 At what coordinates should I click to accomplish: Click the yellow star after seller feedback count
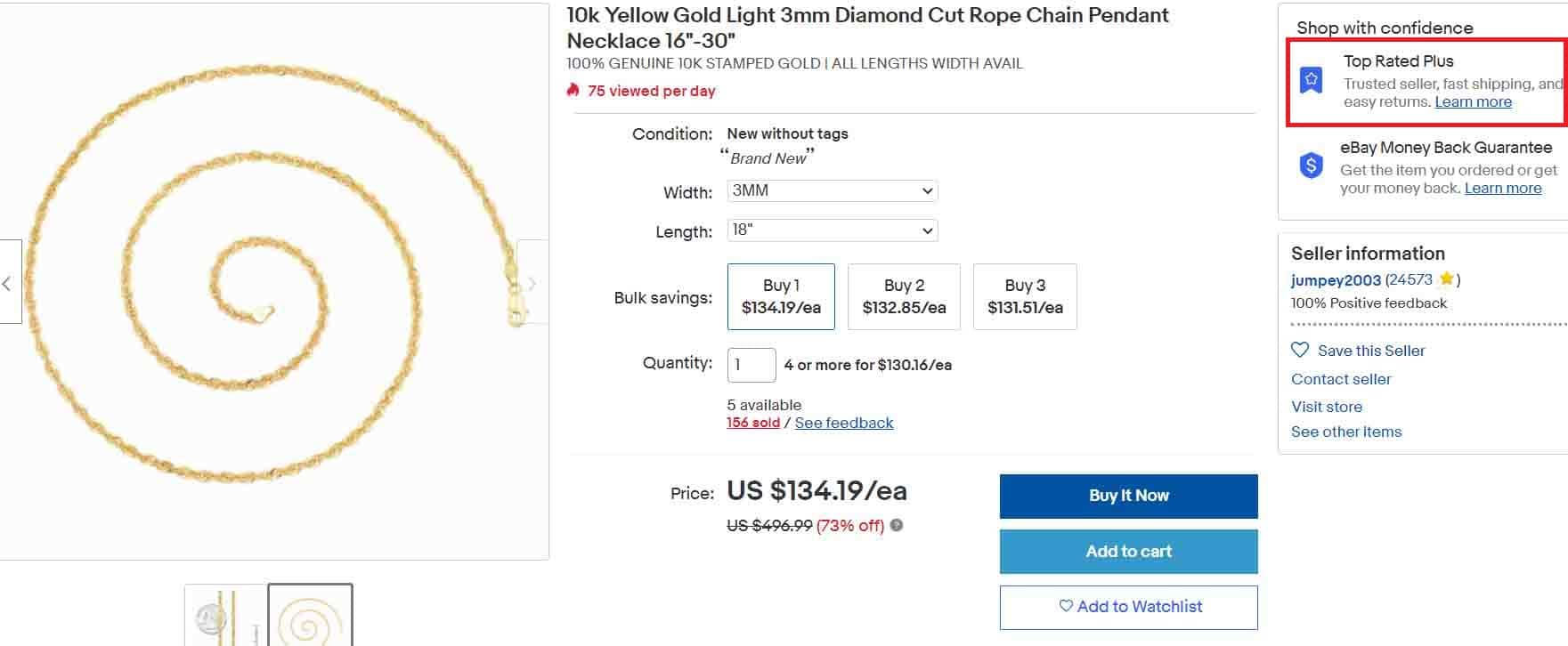pyautogui.click(x=1446, y=279)
